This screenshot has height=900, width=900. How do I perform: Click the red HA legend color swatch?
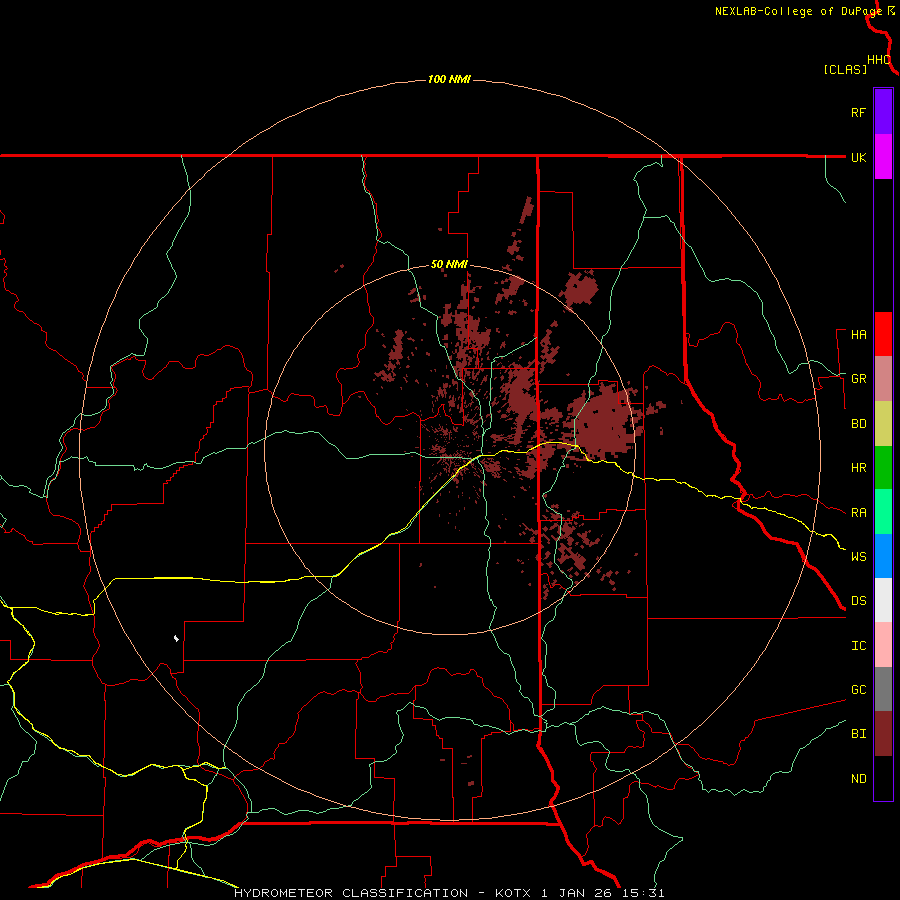883,334
